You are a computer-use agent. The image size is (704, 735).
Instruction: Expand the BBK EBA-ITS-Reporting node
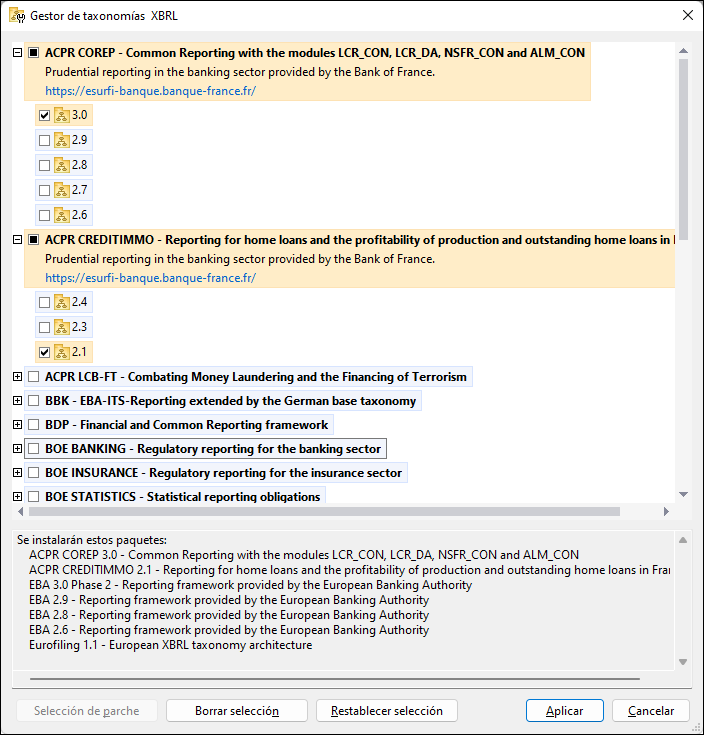17,401
